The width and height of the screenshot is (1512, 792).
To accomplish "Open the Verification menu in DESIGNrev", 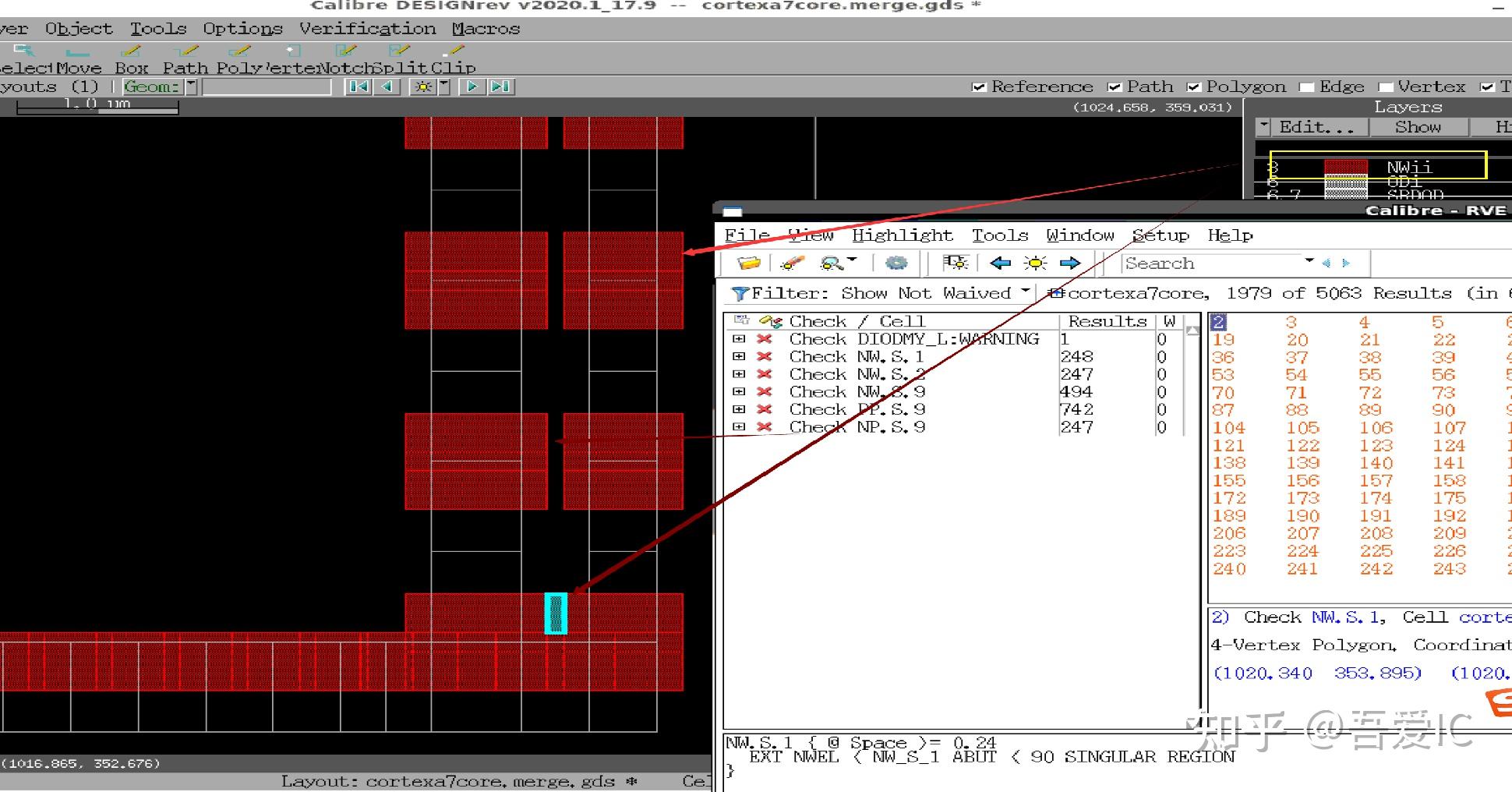I will [x=367, y=29].
